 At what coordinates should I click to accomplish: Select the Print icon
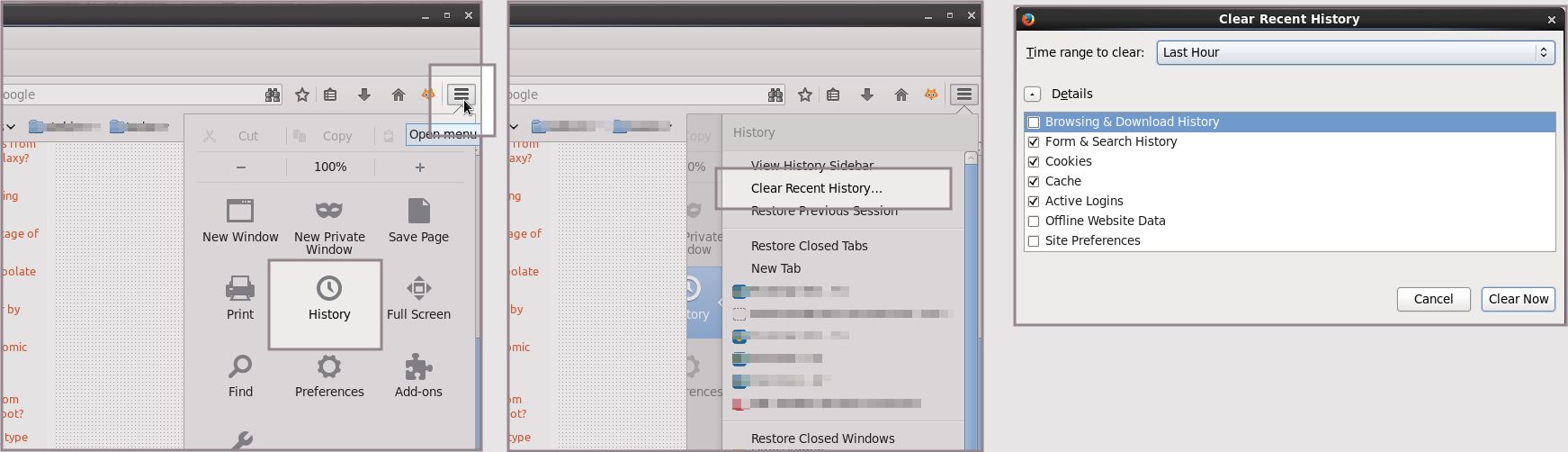click(x=240, y=288)
